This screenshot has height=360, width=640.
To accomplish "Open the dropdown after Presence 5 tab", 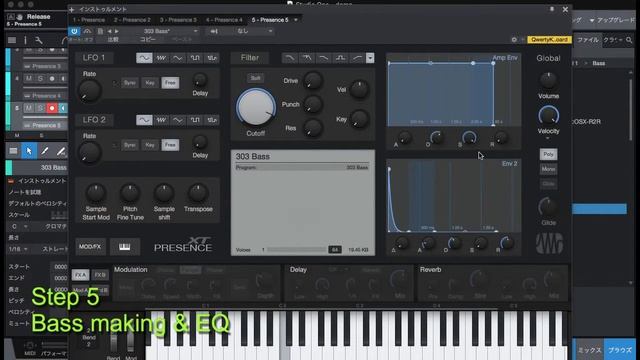I will 296,20.
